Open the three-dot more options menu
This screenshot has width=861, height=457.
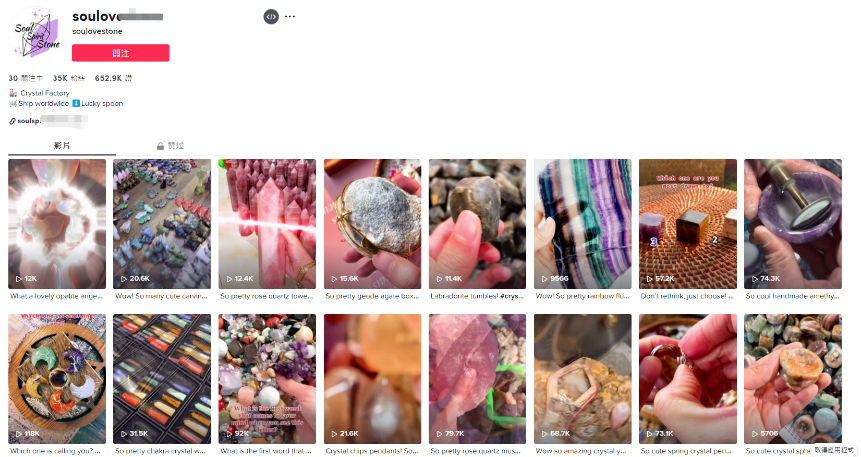(x=290, y=16)
